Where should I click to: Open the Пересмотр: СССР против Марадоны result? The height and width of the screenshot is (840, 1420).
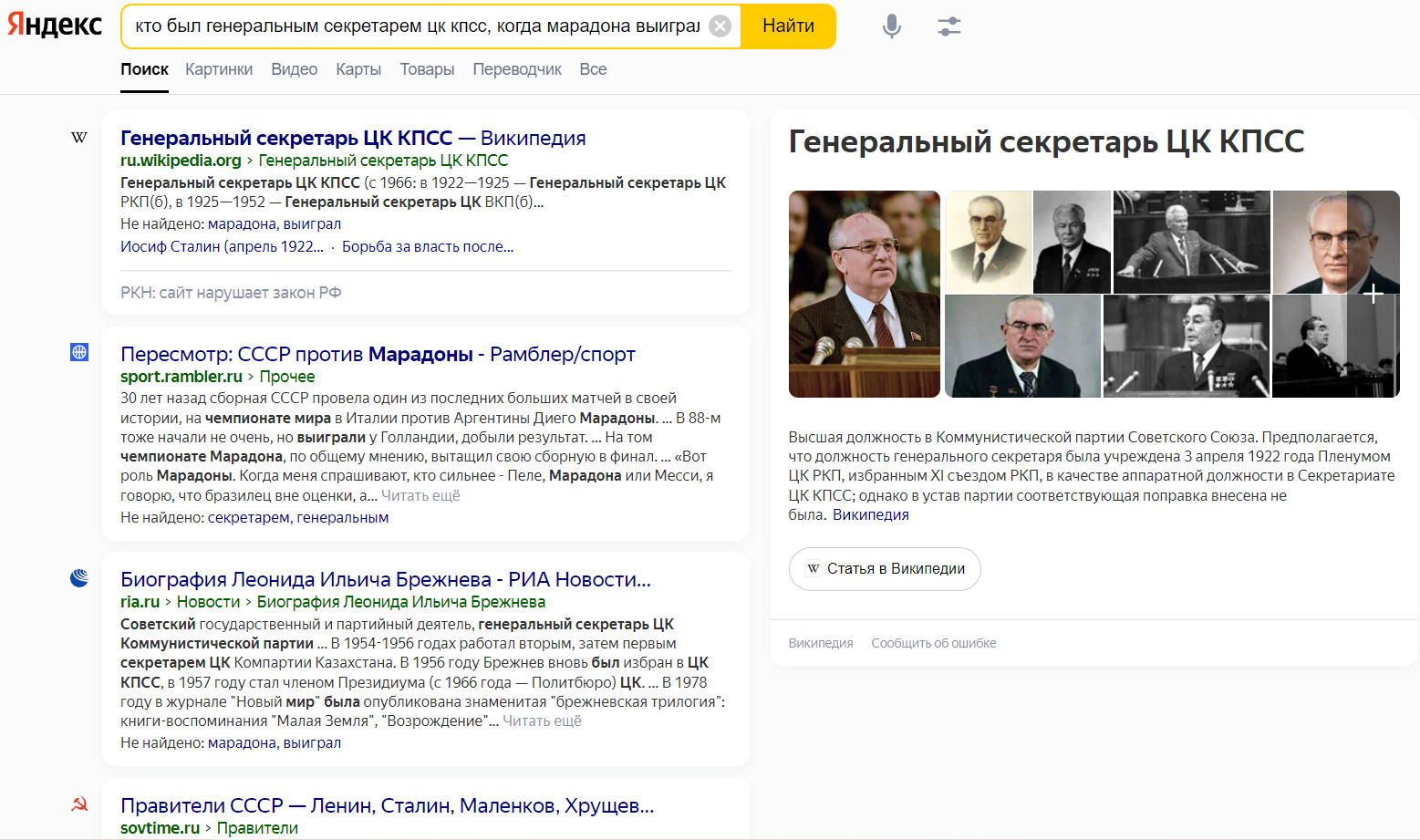tap(378, 354)
